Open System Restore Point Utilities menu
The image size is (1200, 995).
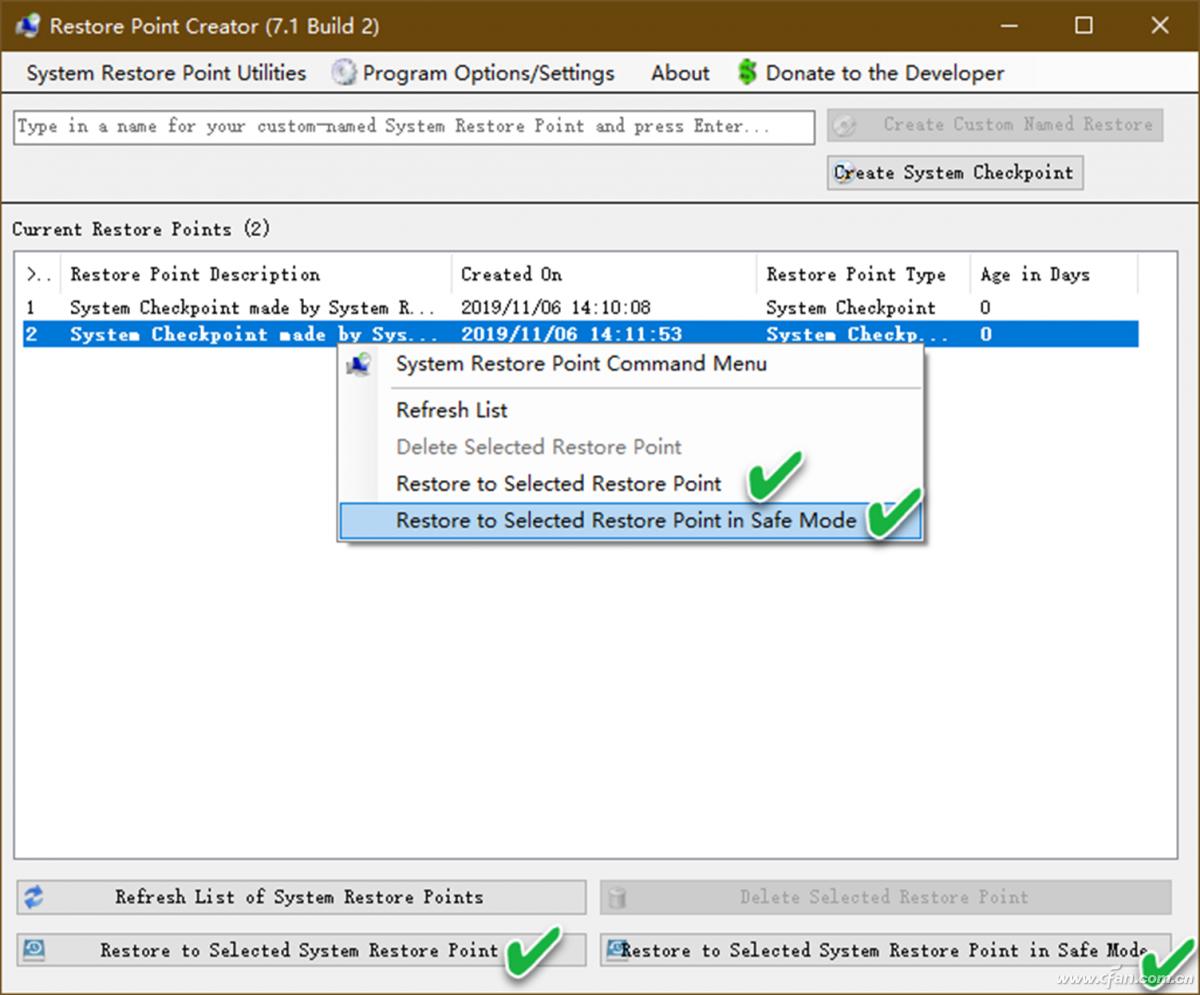click(x=166, y=73)
